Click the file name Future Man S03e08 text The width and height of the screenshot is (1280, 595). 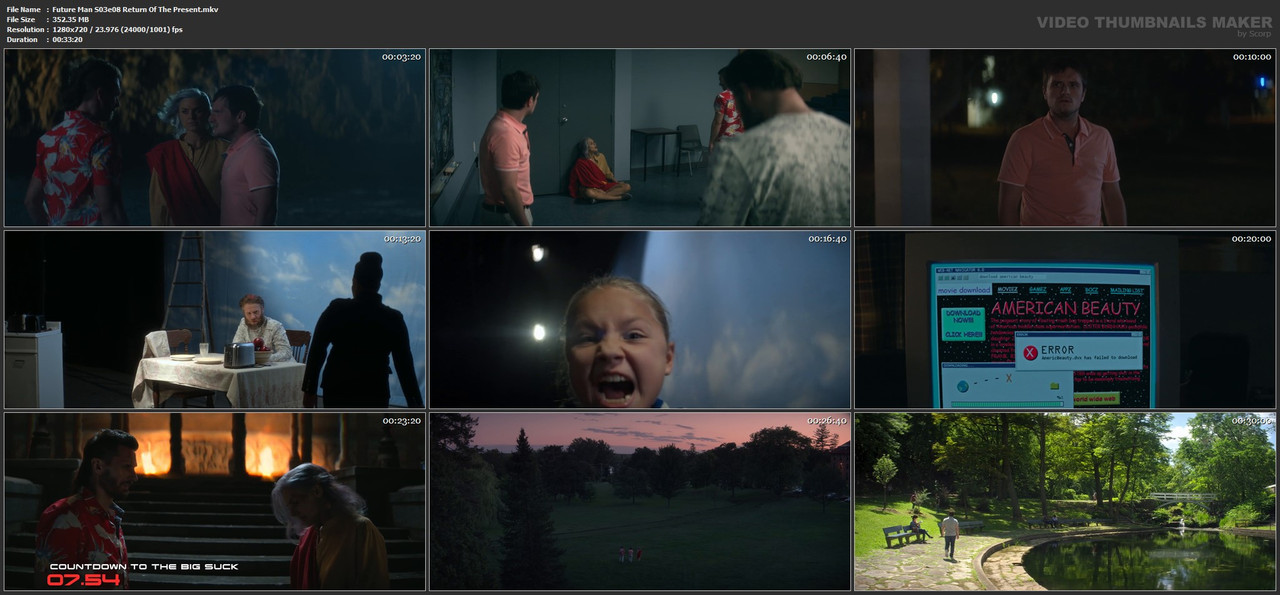coord(135,9)
